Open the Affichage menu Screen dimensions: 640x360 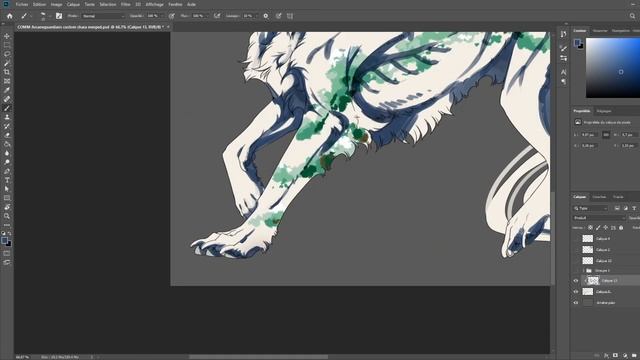[x=154, y=4]
